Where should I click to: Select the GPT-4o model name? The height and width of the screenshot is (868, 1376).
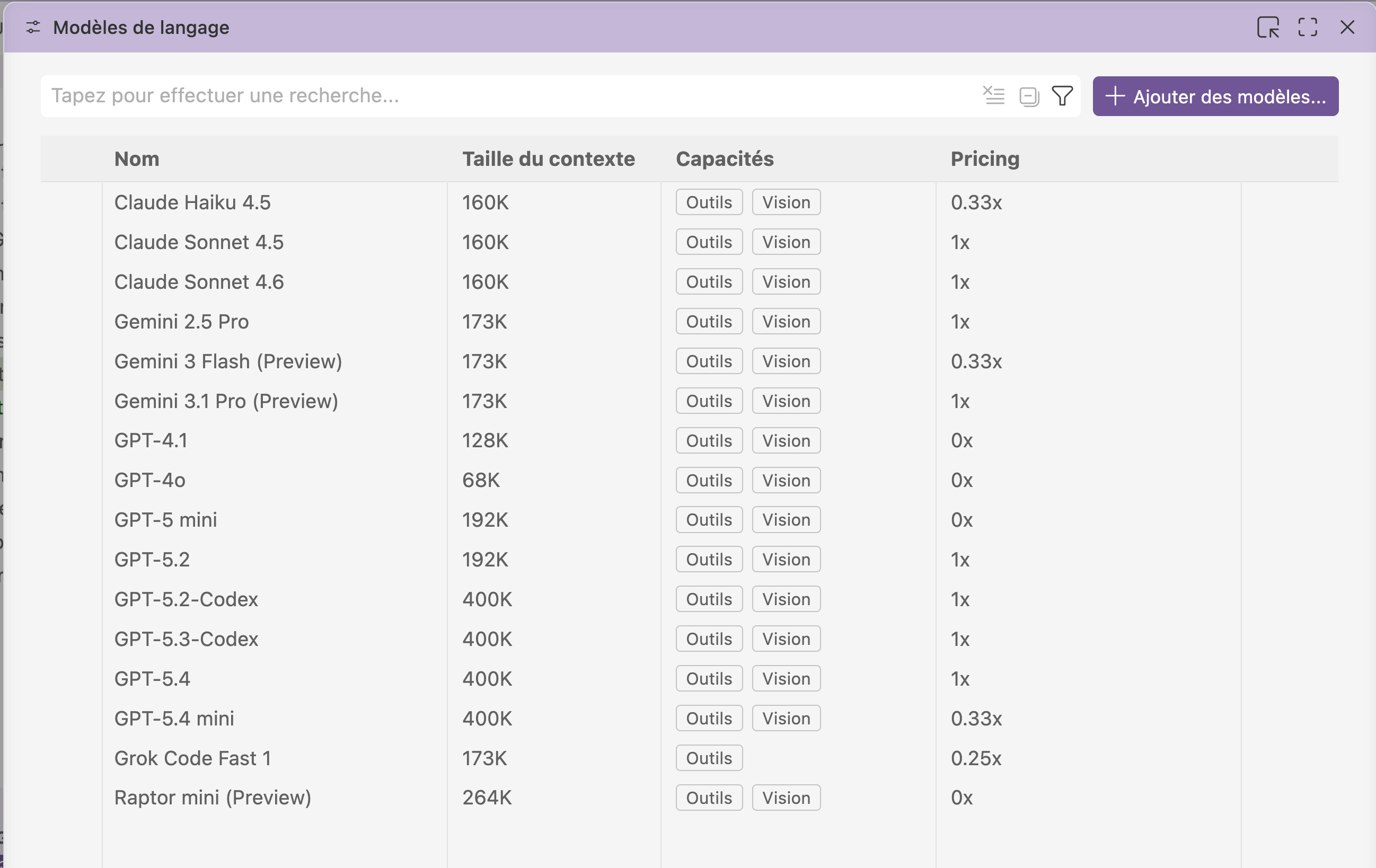(149, 480)
